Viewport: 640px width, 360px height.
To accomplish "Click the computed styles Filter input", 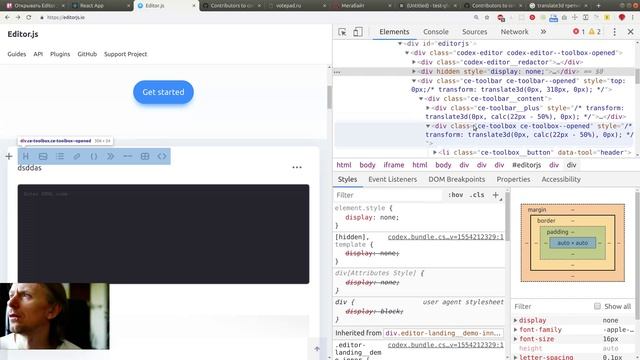I will coord(551,306).
